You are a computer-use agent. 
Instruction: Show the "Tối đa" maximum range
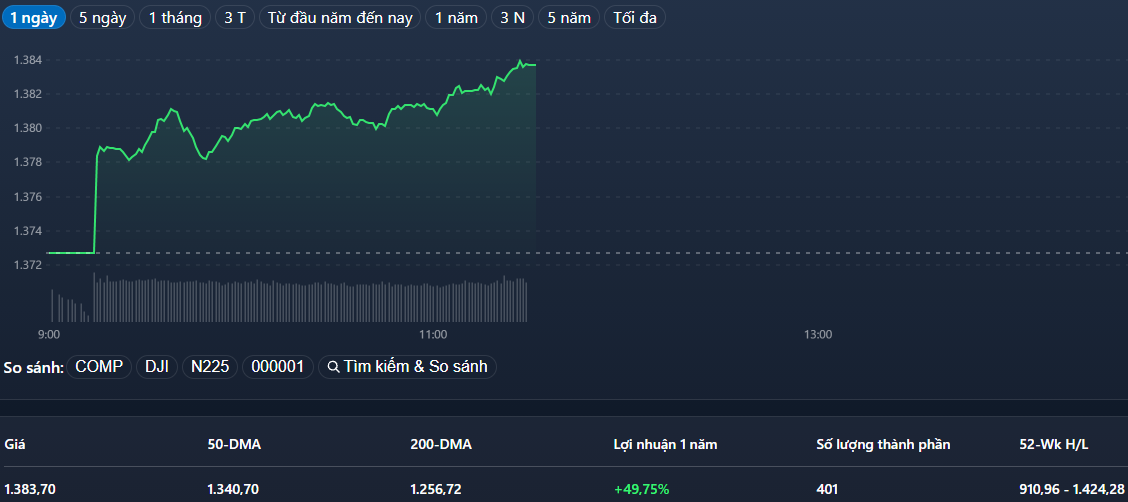pyautogui.click(x=635, y=18)
